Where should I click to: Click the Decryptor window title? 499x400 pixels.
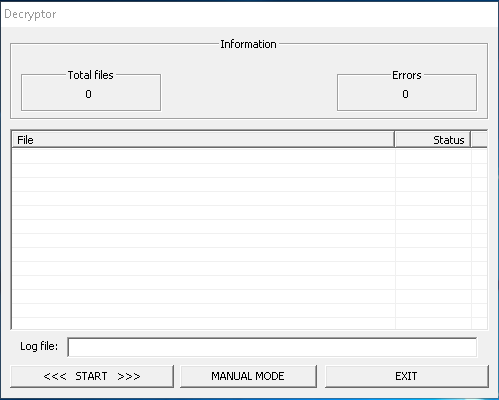[30, 14]
